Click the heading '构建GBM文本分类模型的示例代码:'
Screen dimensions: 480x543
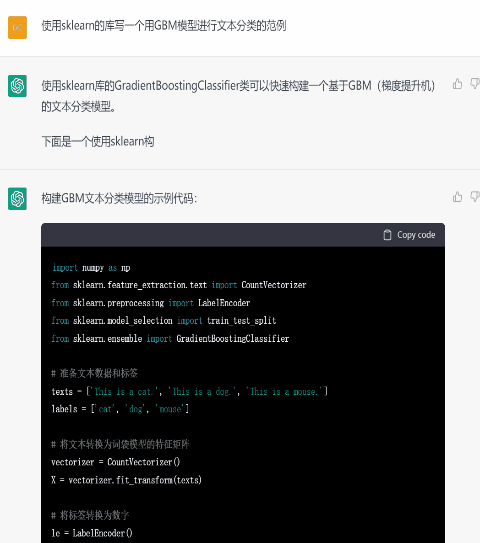tap(119, 198)
